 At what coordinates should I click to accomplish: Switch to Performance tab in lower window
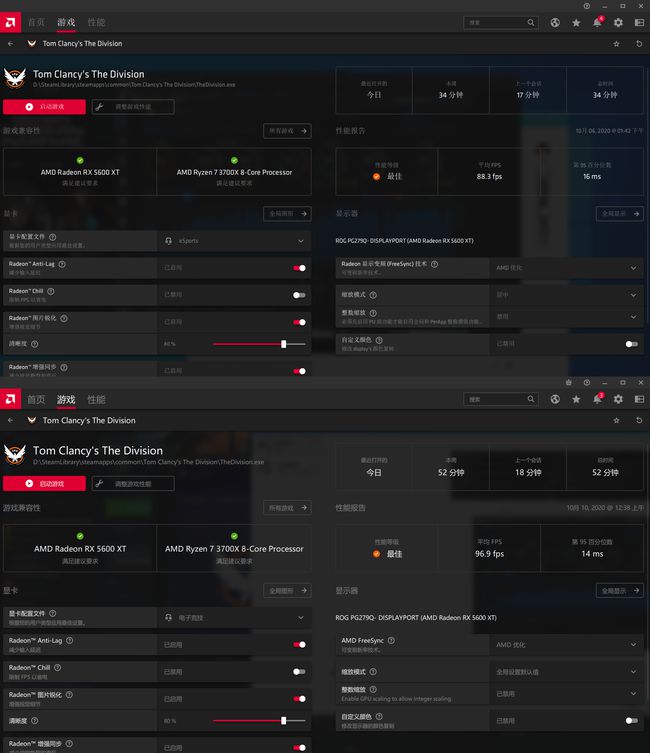click(x=96, y=399)
